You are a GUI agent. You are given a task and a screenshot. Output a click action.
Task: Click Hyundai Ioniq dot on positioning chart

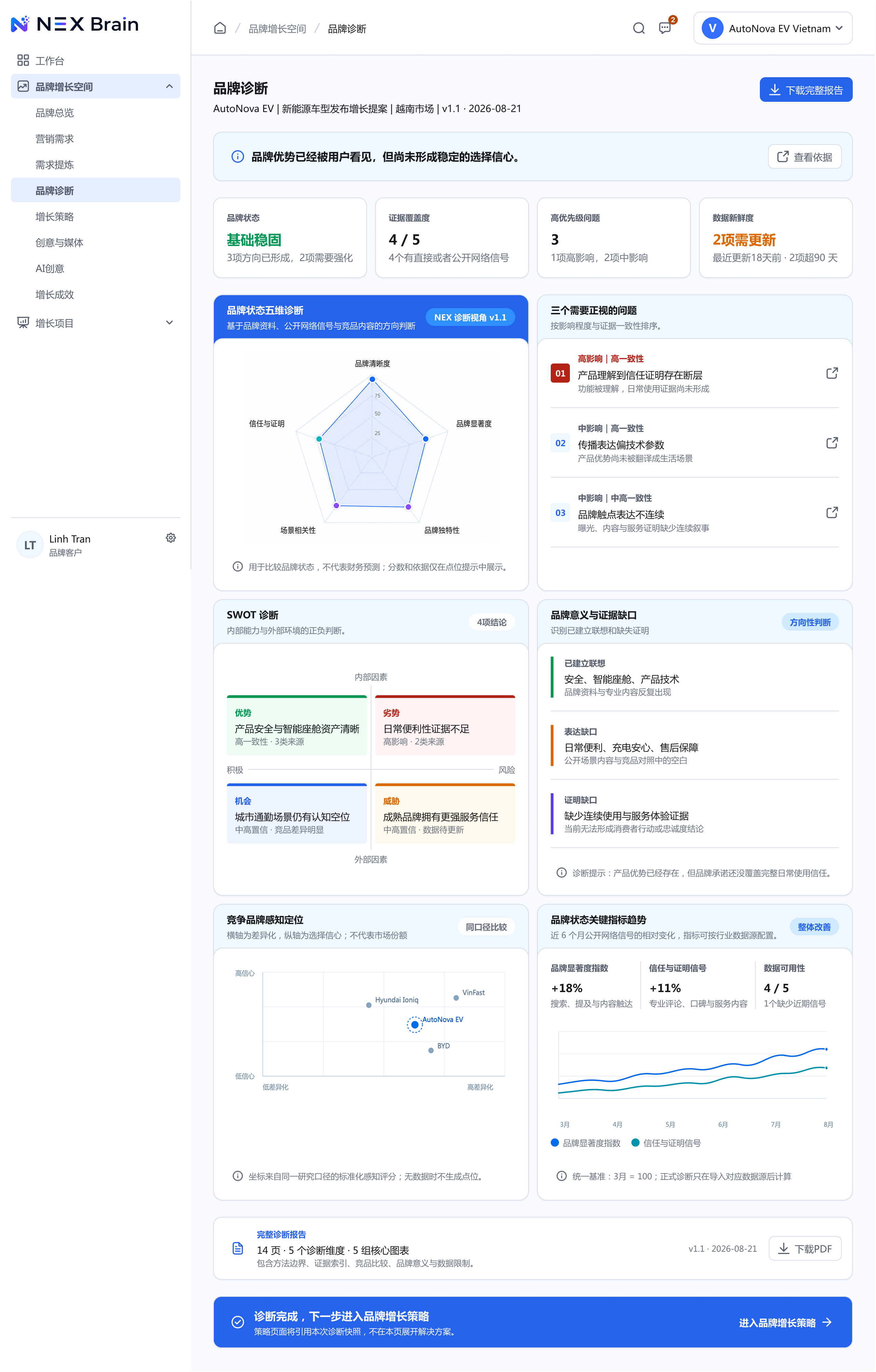click(x=369, y=1005)
